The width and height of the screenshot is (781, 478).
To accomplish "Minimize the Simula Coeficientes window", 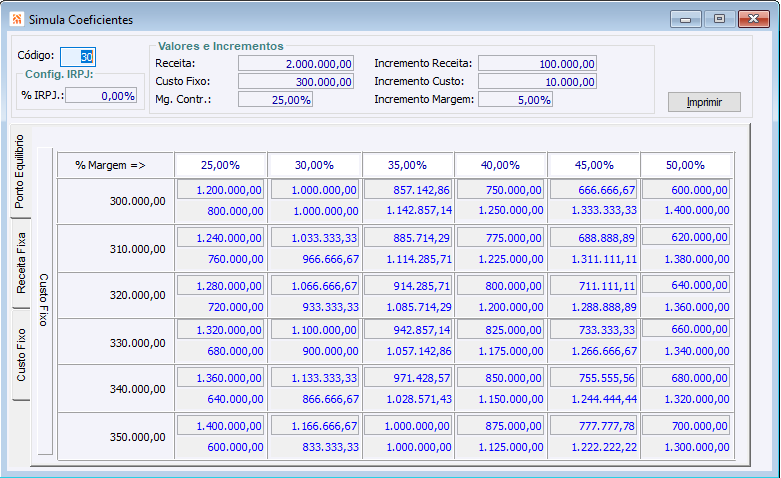I will (685, 19).
